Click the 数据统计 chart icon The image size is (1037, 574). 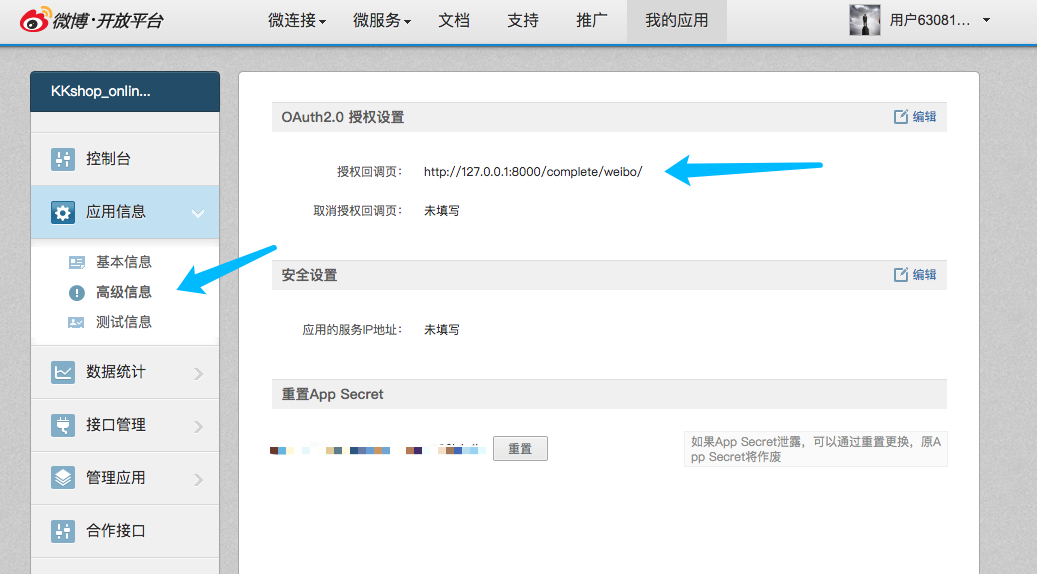pyautogui.click(x=63, y=372)
